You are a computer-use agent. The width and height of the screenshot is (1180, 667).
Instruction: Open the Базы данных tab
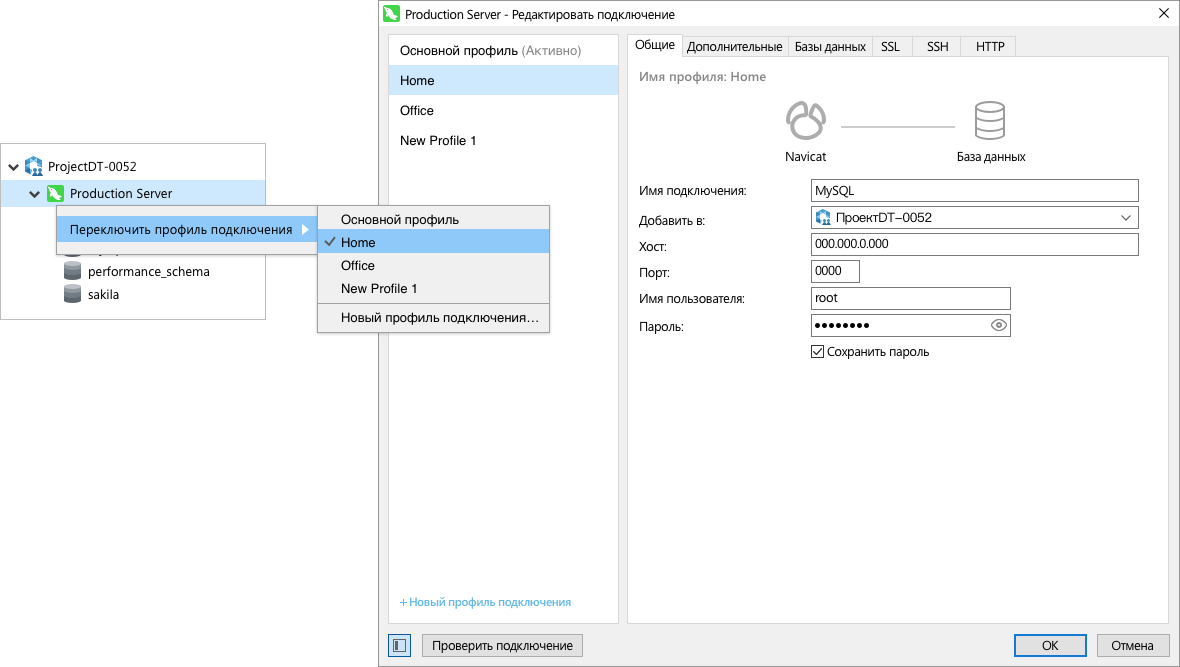830,46
